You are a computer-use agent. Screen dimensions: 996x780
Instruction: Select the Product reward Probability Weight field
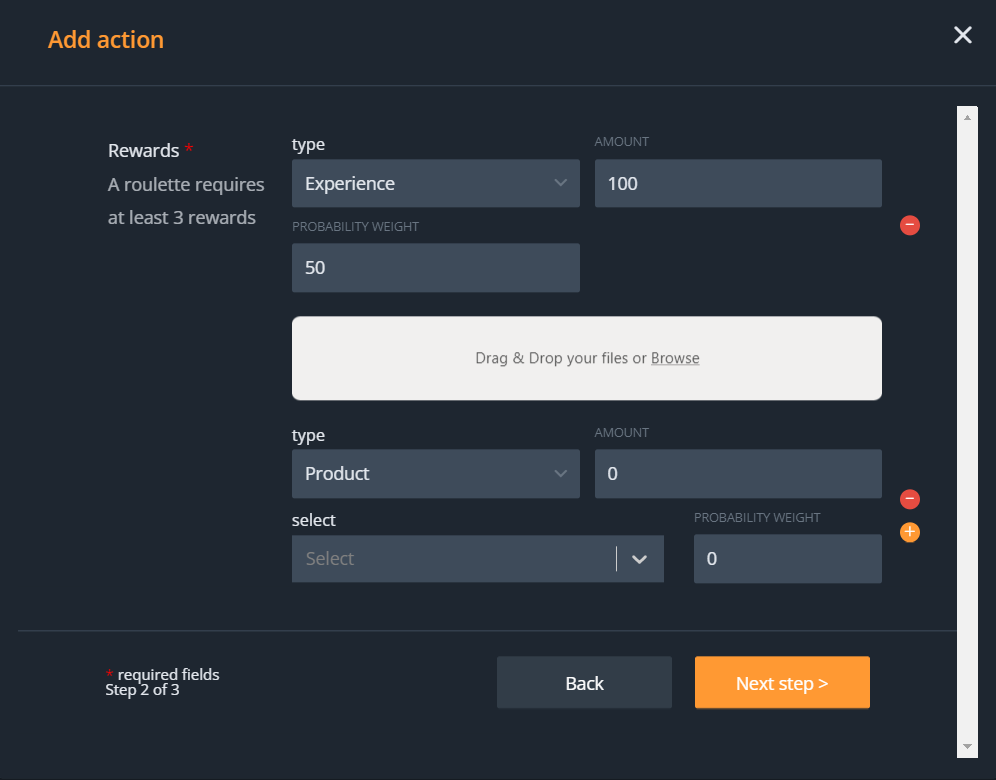787,559
